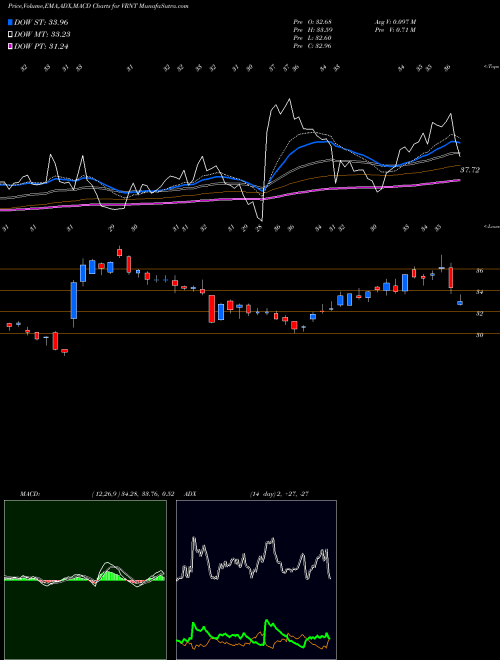Select the DOW PT: 31.24 label
This screenshot has width=500, height=660.
[x=41, y=46]
